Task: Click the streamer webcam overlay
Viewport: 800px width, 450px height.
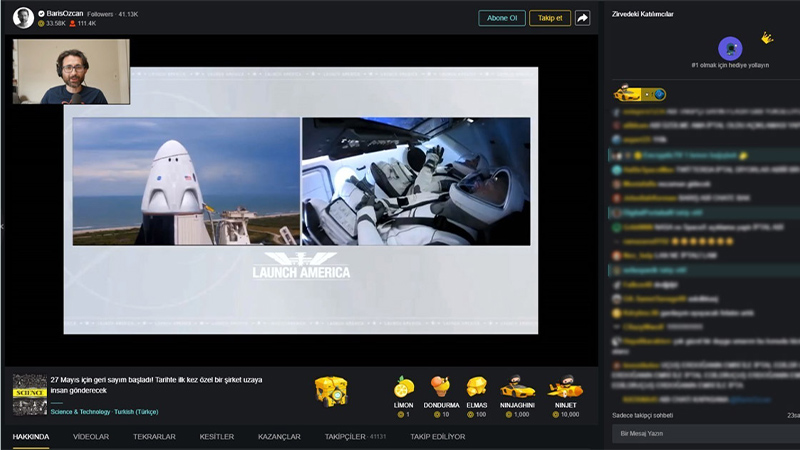Action: point(71,72)
